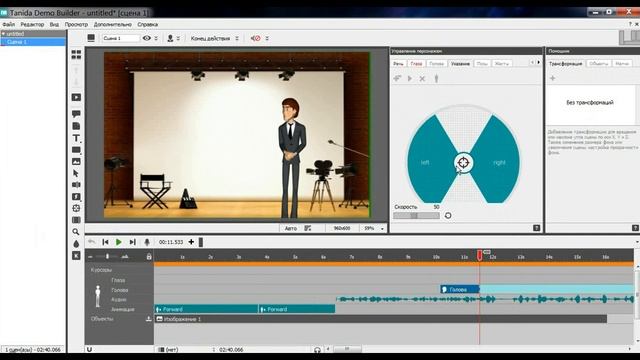
Task: Adjust the Скорость speed slider
Action: click(416, 216)
